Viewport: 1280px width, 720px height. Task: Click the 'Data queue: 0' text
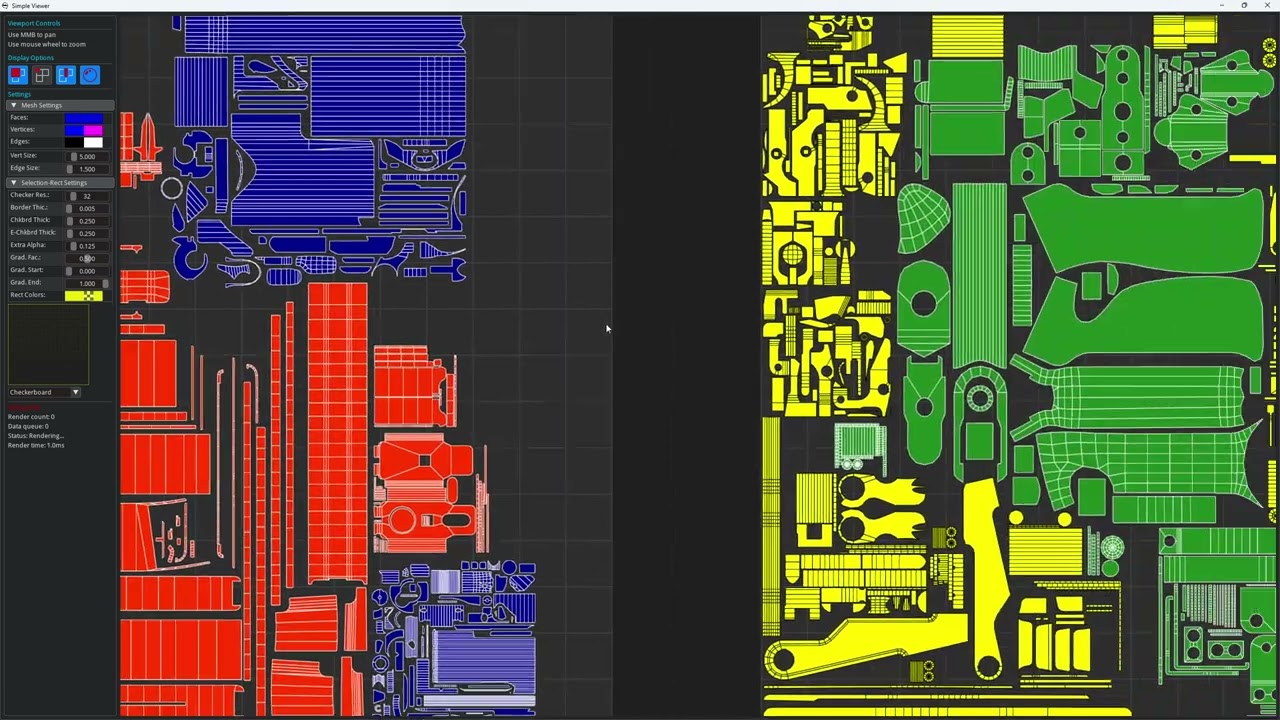point(28,426)
